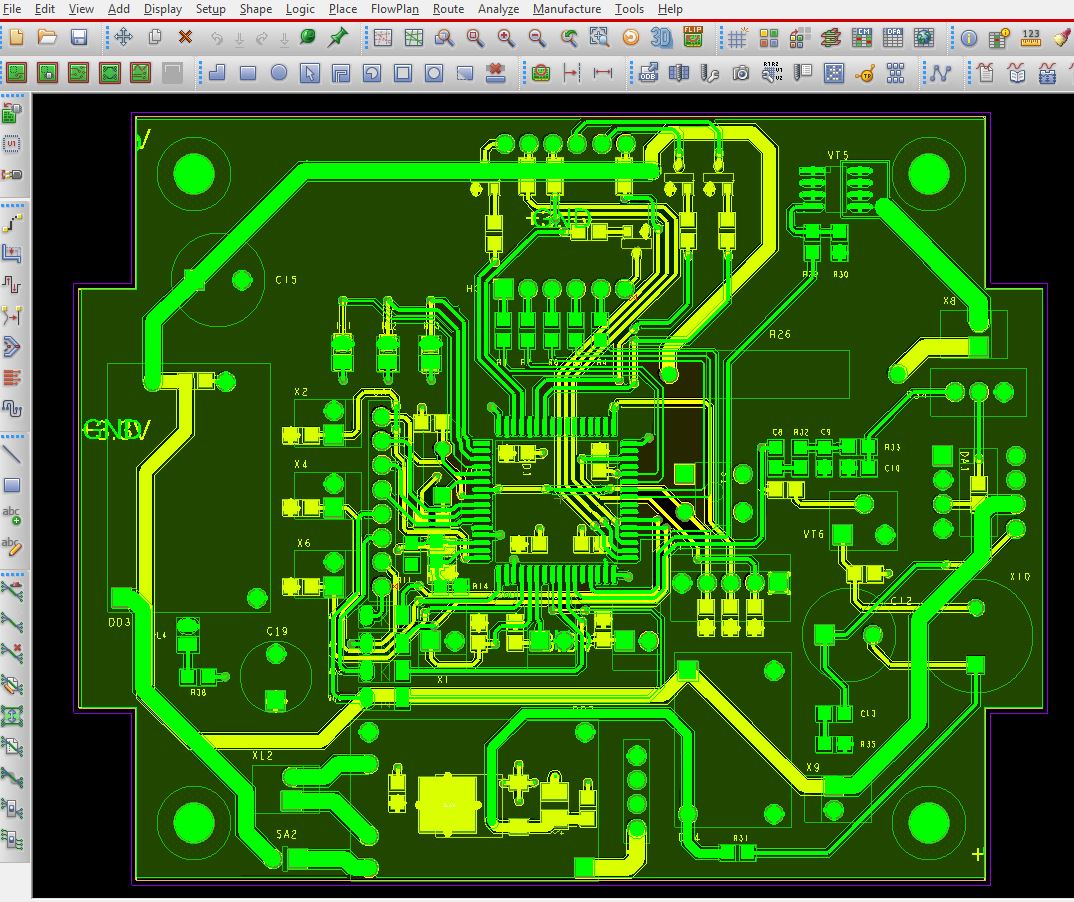
Task: Click the Shape Add Rectangle tool
Action: tap(248, 73)
